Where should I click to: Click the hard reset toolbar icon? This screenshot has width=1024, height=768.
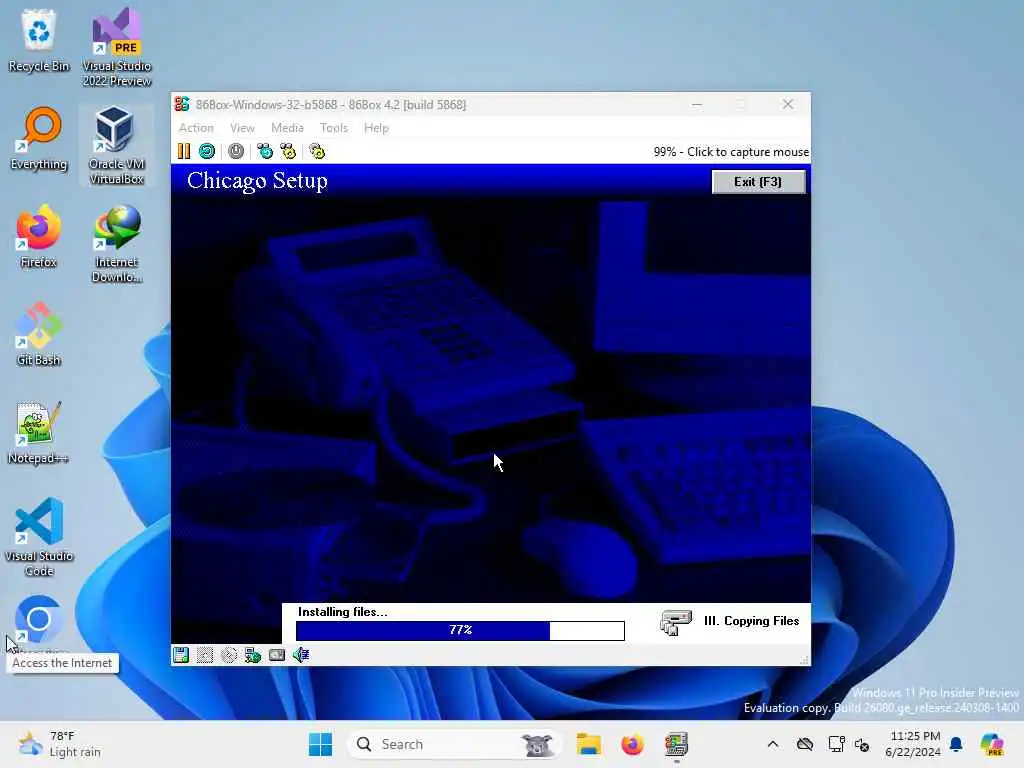click(207, 152)
